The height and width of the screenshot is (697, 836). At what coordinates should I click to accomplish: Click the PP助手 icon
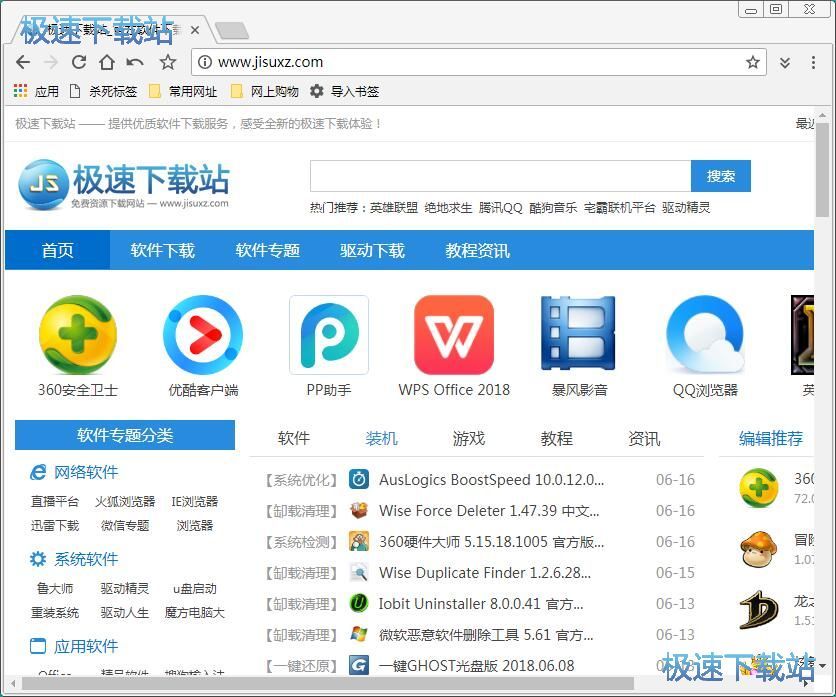(x=329, y=334)
